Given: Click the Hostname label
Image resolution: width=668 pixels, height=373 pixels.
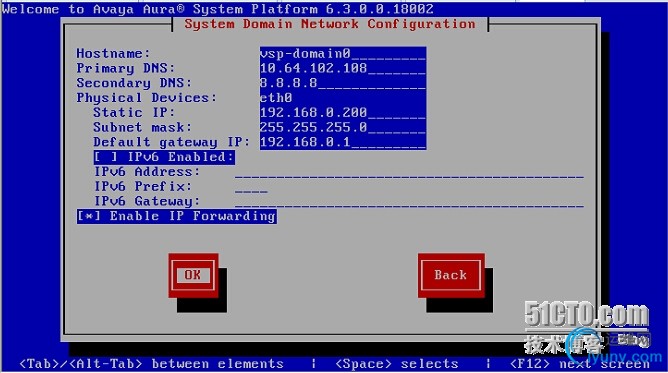Looking at the screenshot, I should point(113,54).
